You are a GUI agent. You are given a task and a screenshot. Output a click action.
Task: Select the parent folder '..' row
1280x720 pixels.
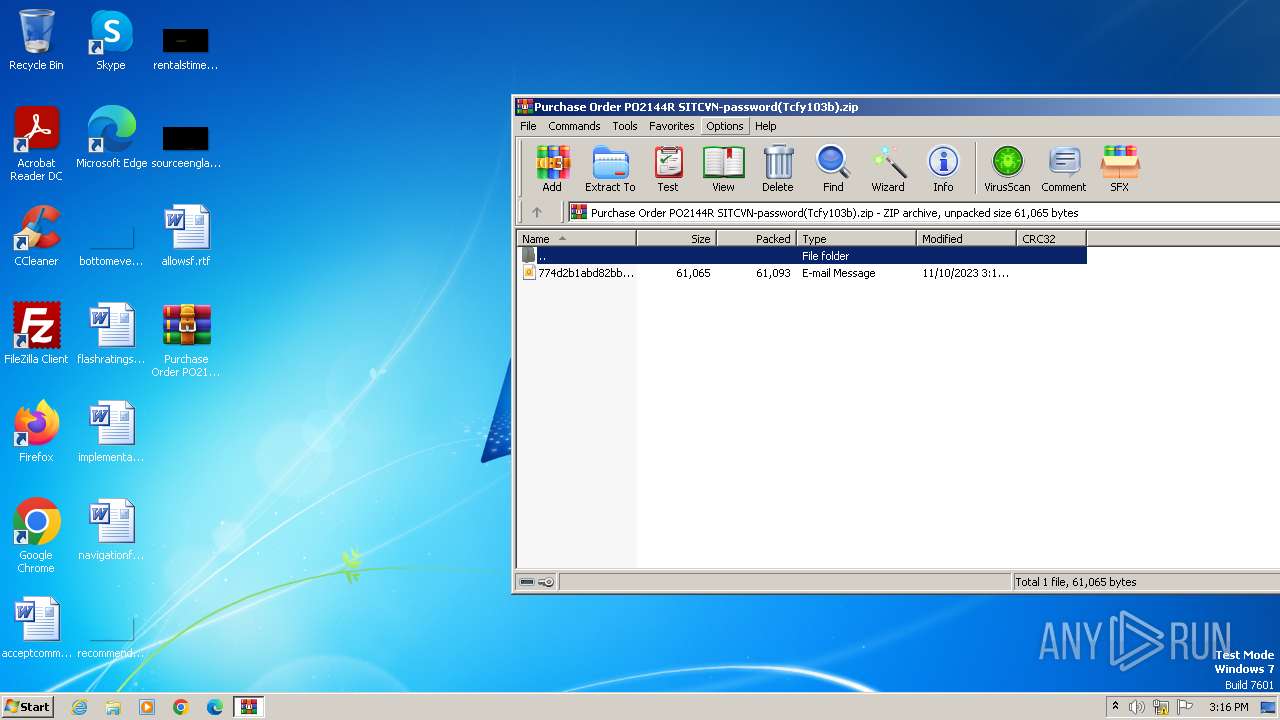801,256
